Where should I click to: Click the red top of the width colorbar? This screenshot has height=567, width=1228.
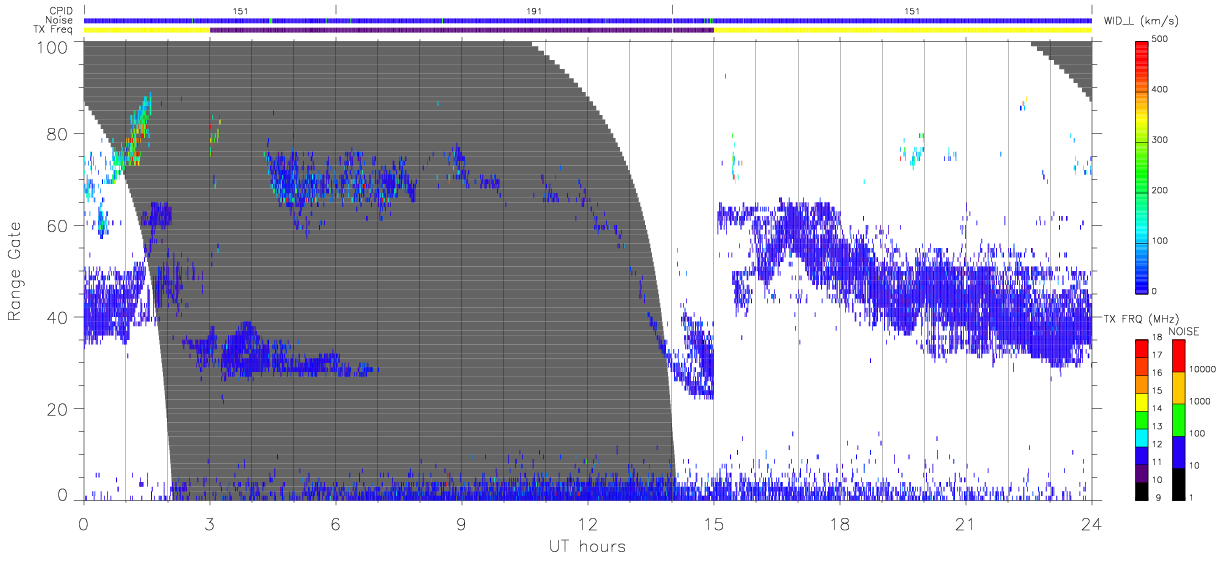1141,52
